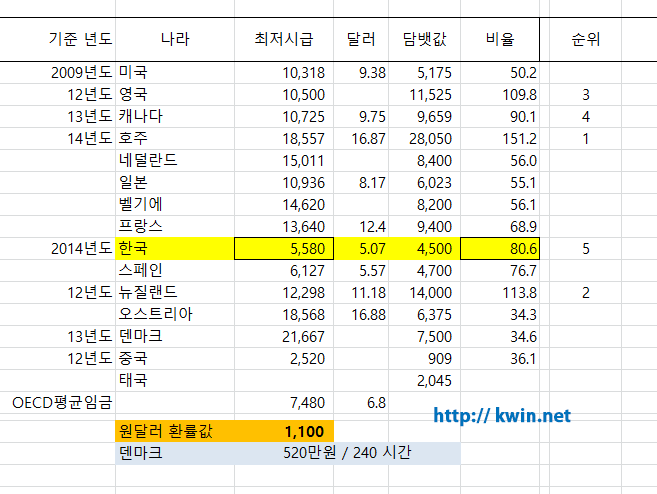Viewport: 657px width, 494px height.
Task: Select the OECD평균임금 row label
Action: [x=62, y=402]
